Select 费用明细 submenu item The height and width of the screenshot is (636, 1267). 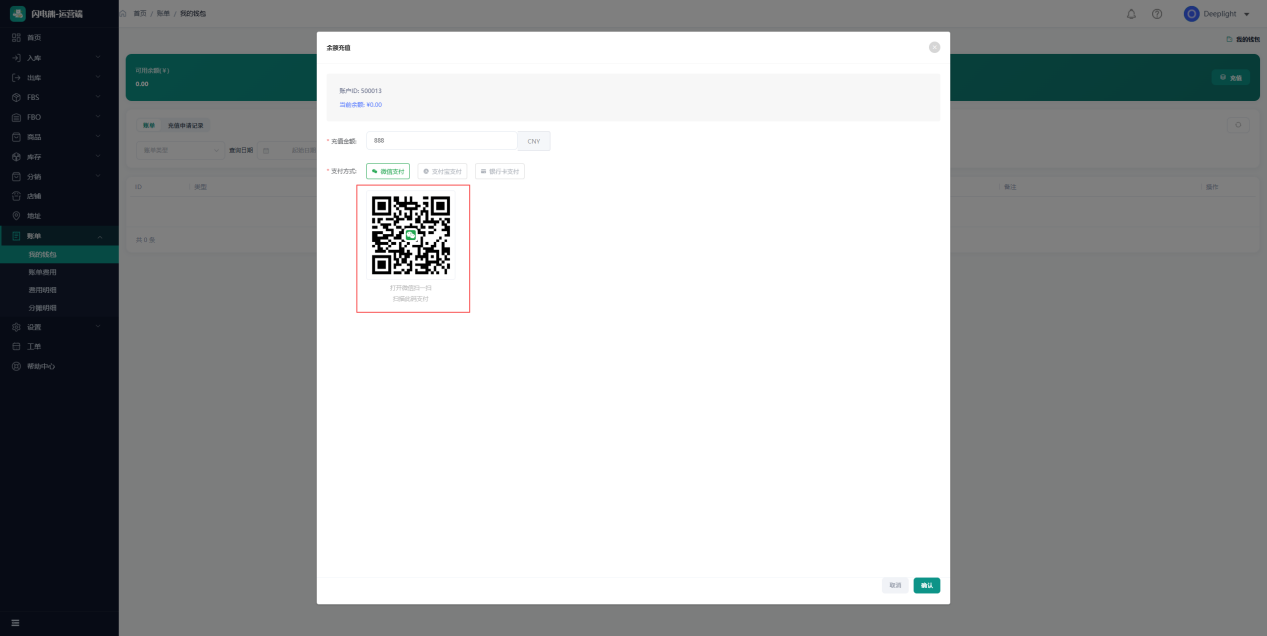point(59,290)
